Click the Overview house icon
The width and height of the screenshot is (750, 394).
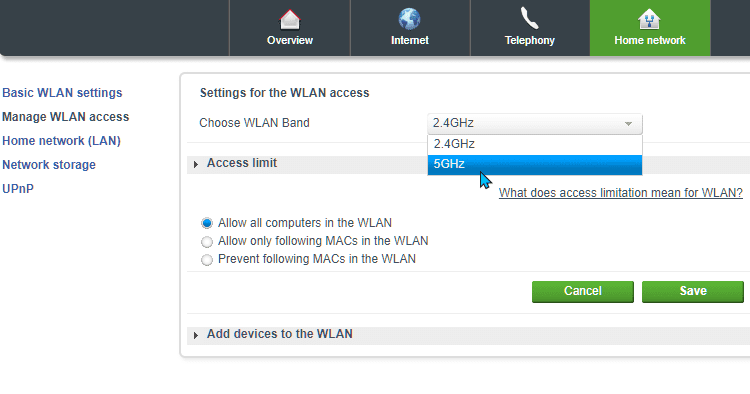point(290,20)
